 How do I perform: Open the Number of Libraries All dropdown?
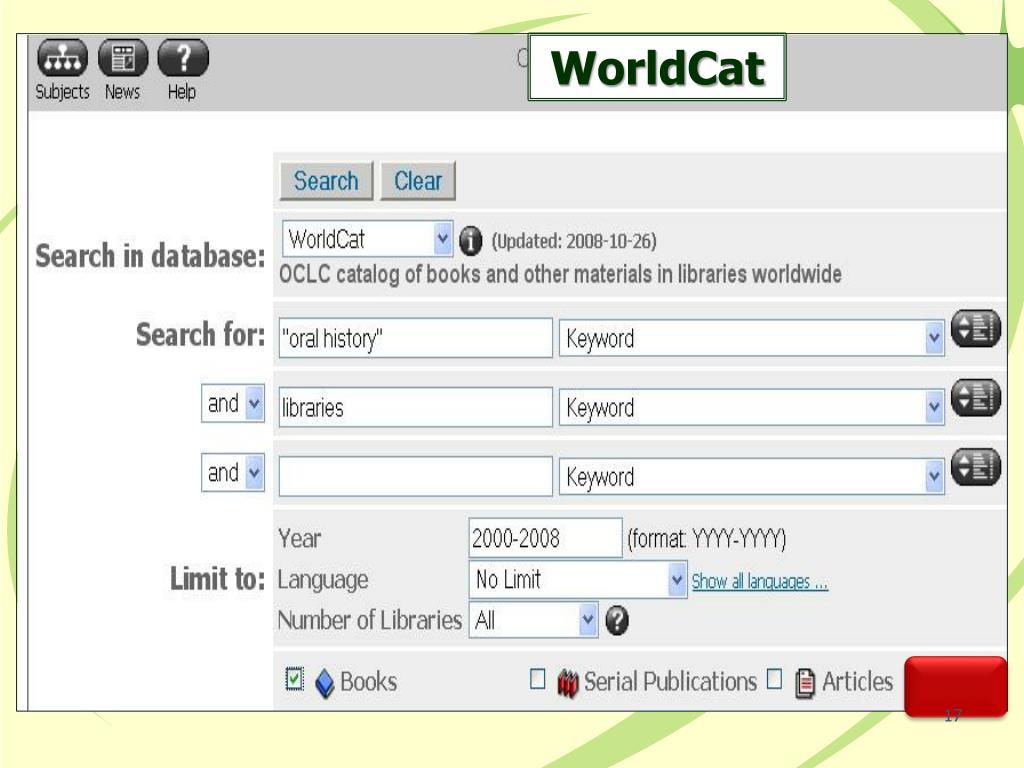(534, 620)
